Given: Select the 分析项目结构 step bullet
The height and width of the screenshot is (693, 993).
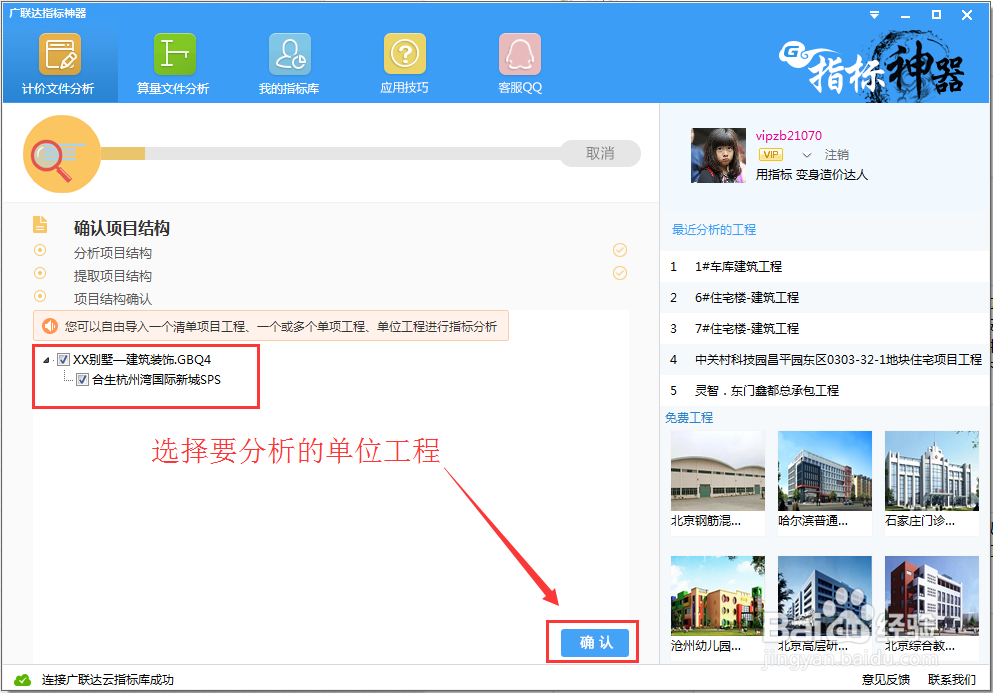Looking at the screenshot, I should pos(40,250).
